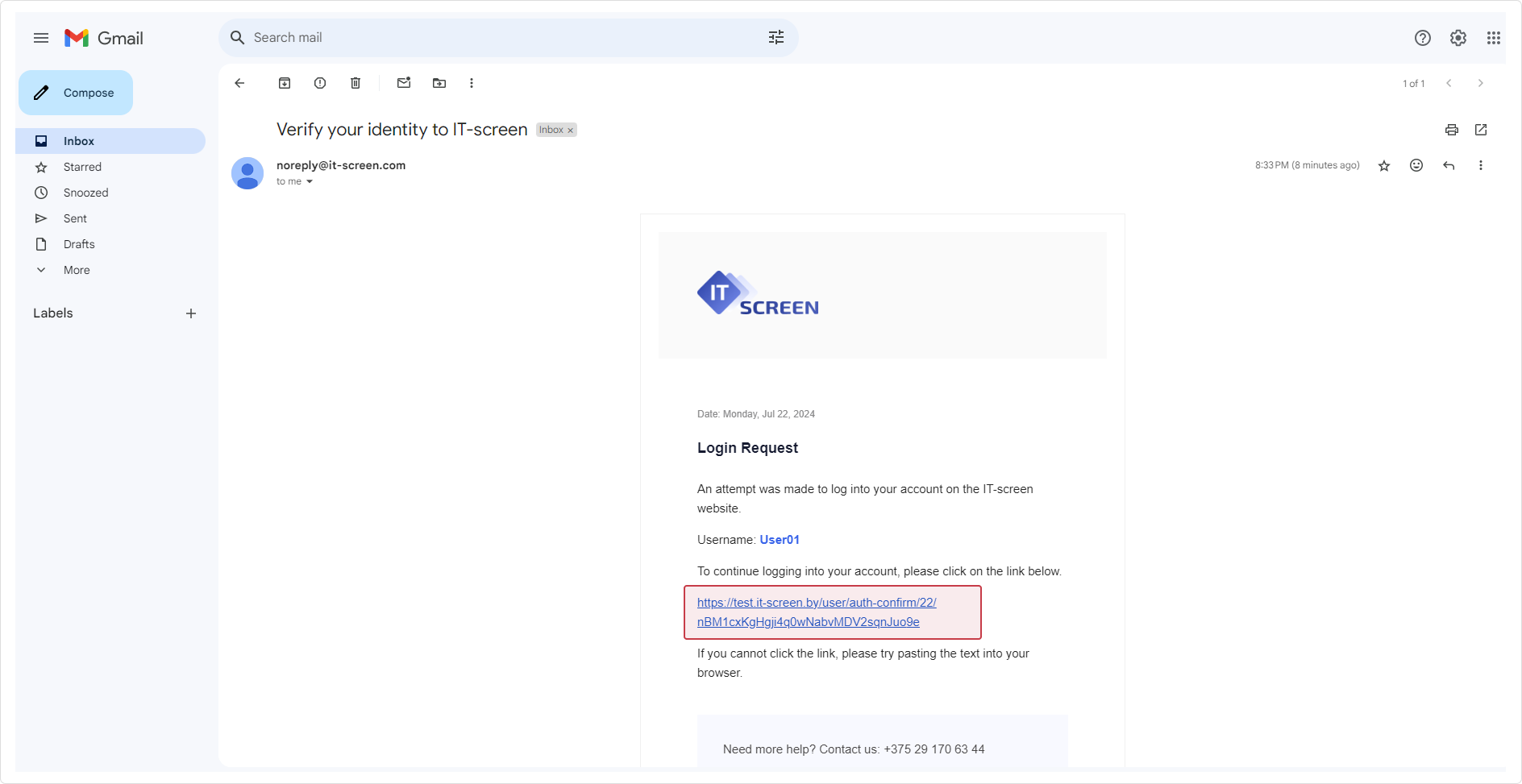This screenshot has width=1522, height=784.
Task: Start a new message with Compose
Action: 75,92
